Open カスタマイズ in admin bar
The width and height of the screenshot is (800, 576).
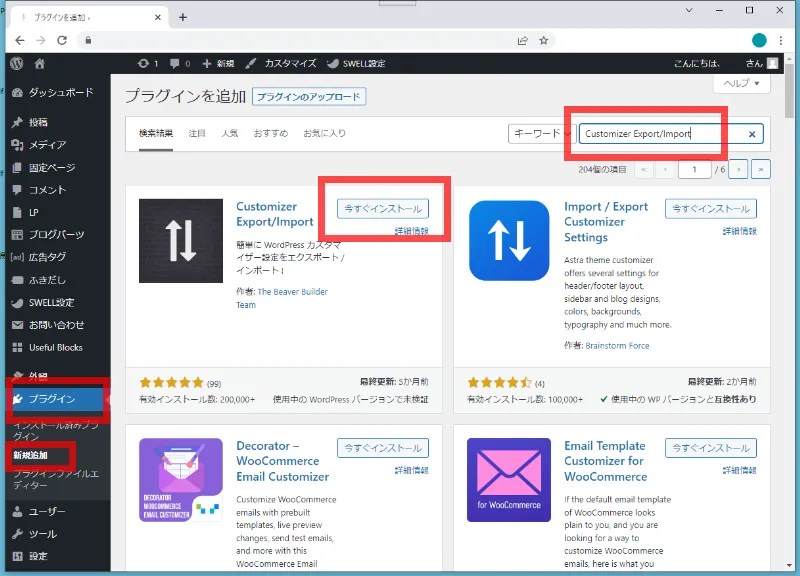click(281, 63)
